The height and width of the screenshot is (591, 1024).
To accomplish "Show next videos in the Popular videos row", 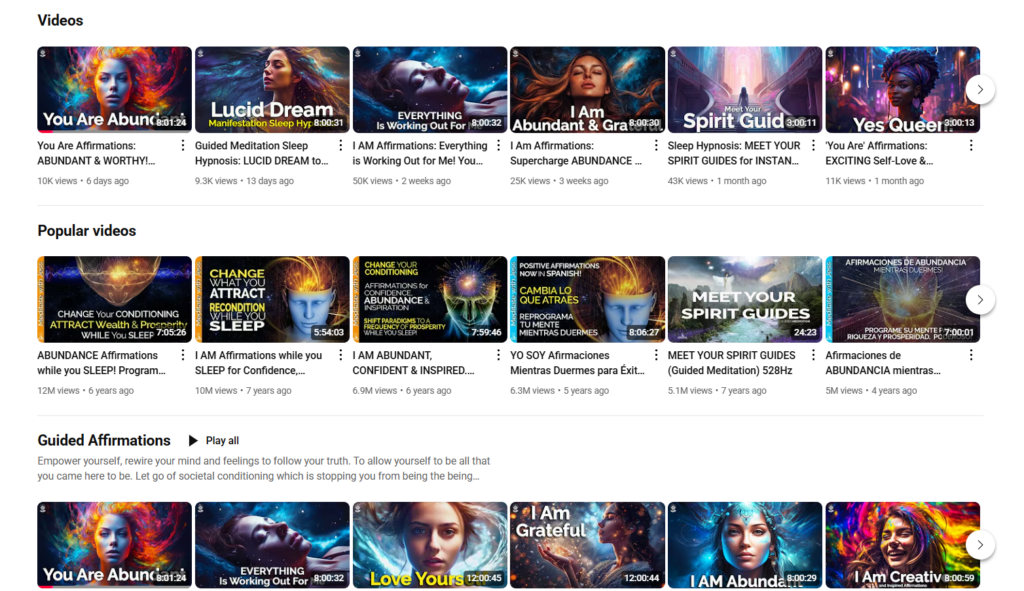I will (980, 300).
